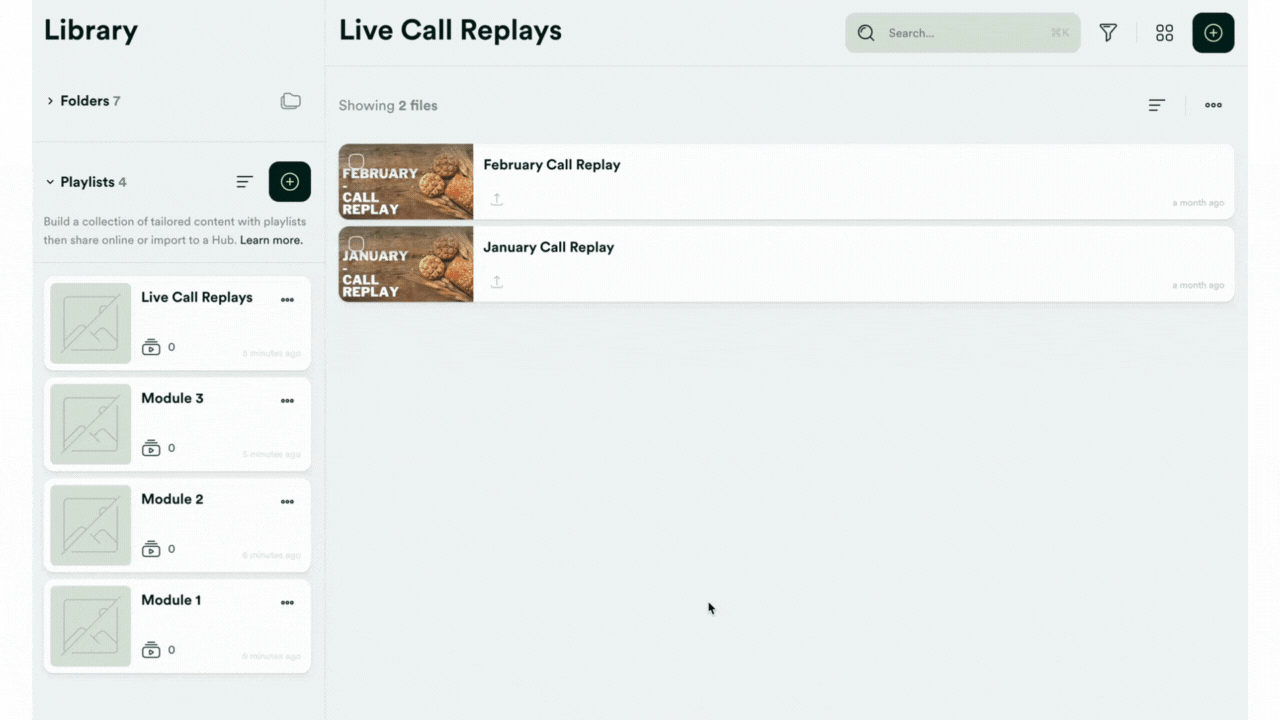
Task: Open the Live Call Replays playlist three-dot menu
Action: click(x=287, y=300)
